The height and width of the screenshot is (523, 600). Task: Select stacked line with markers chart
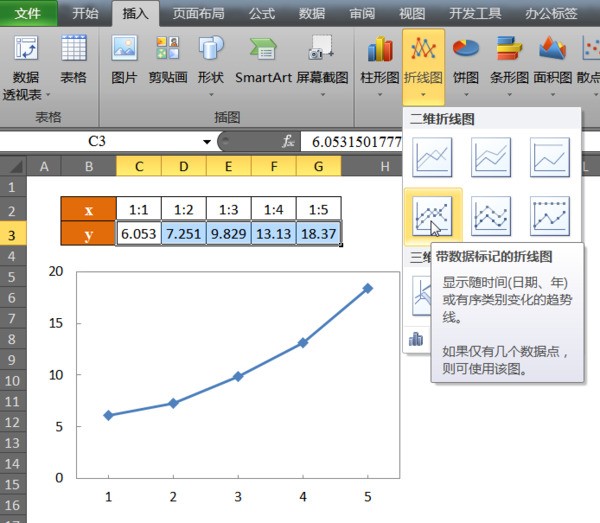(x=491, y=216)
